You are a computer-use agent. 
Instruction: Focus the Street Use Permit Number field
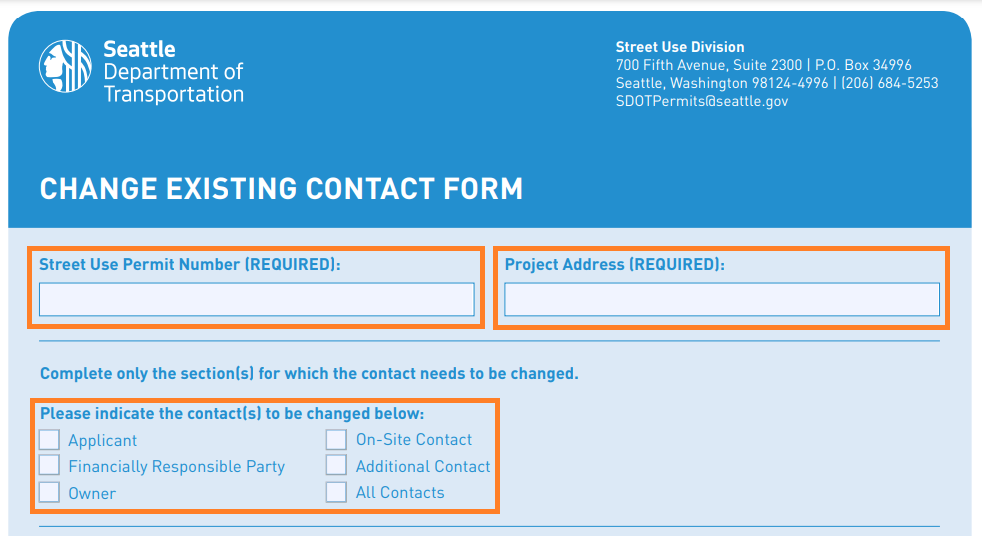(x=256, y=299)
